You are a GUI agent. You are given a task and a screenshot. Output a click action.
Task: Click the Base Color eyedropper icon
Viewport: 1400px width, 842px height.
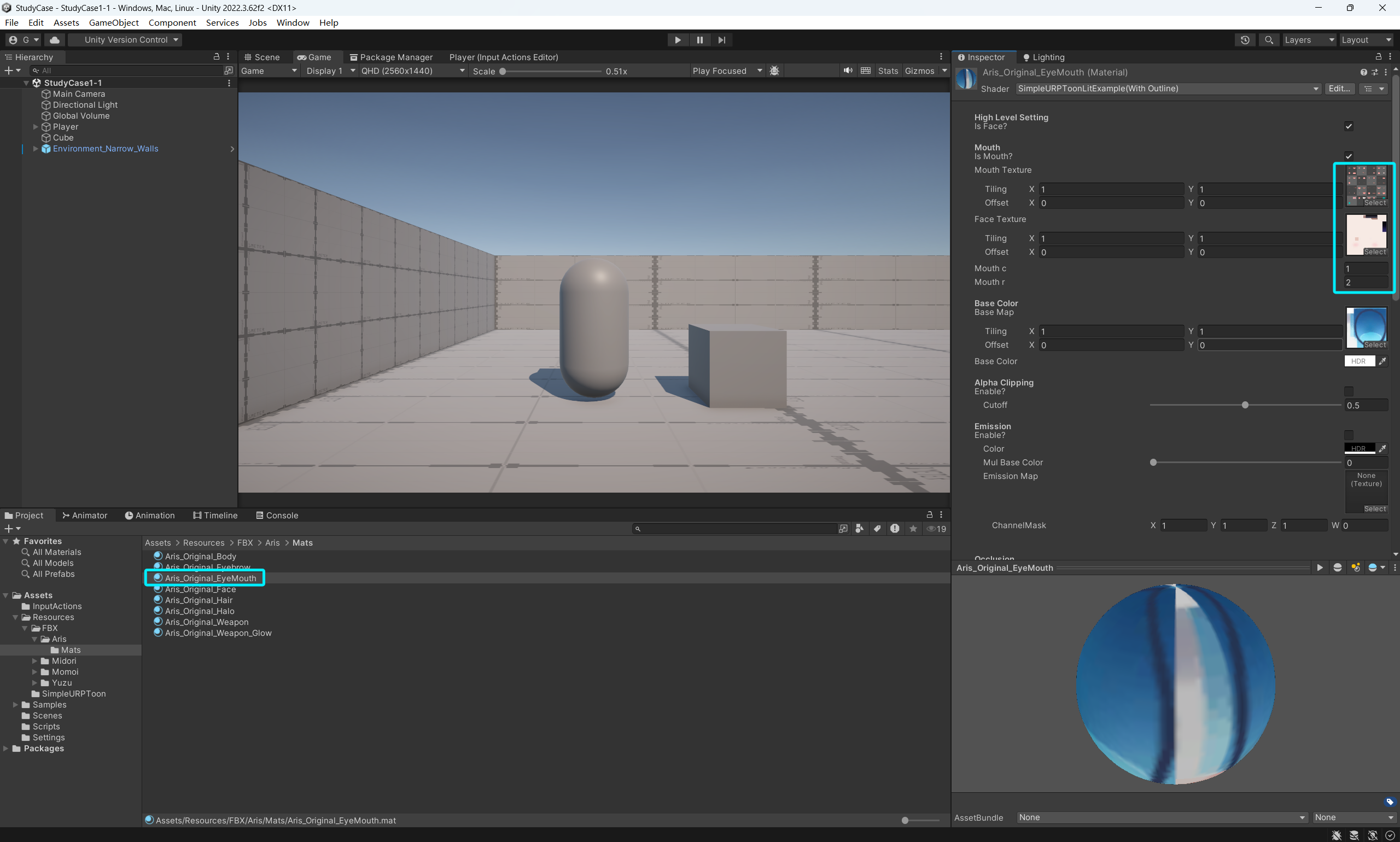(x=1382, y=361)
